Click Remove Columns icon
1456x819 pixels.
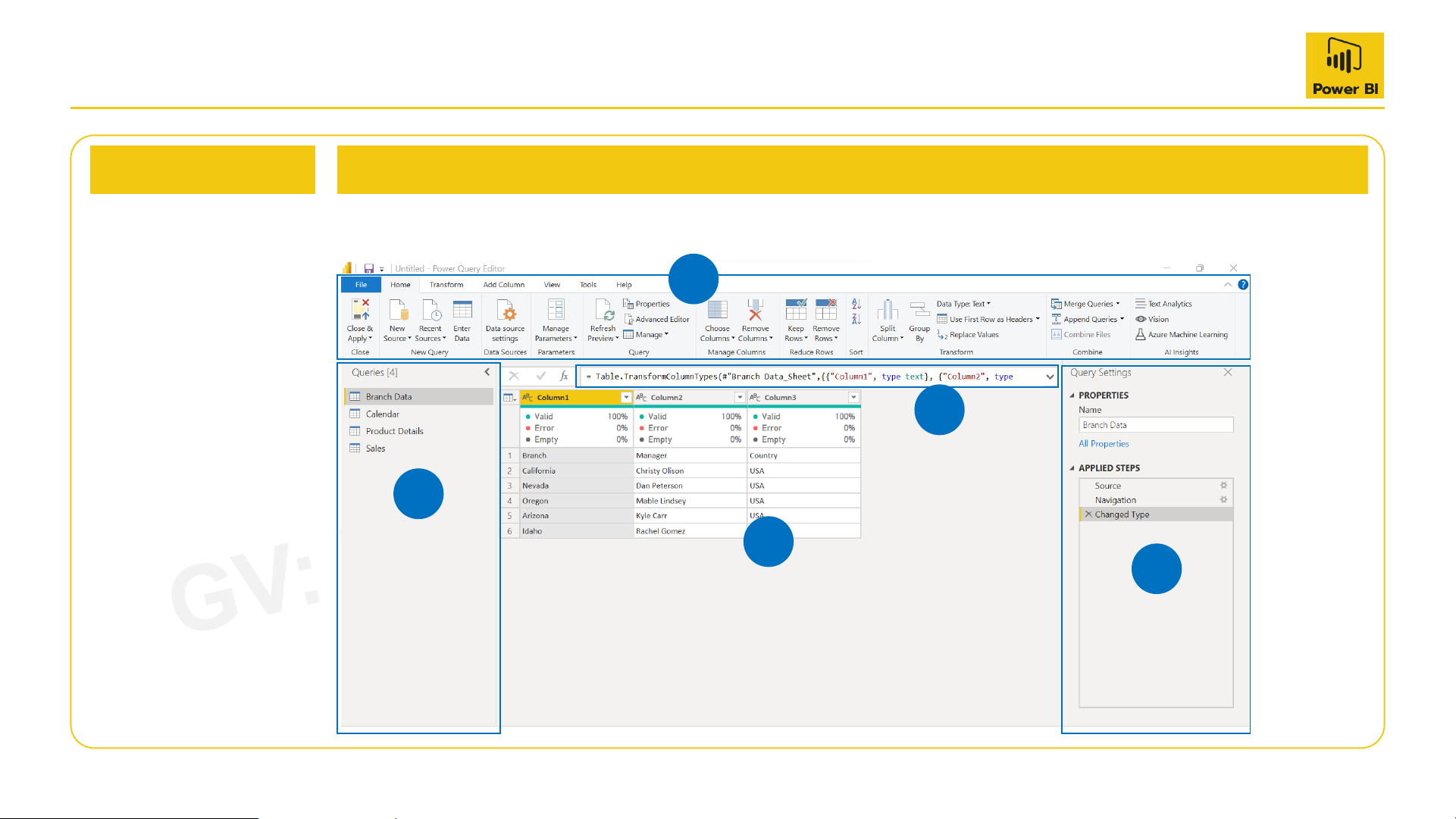click(x=755, y=310)
